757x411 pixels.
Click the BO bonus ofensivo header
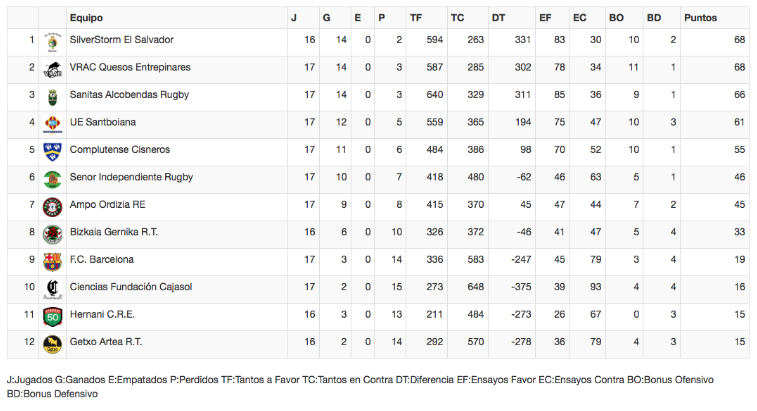(616, 18)
